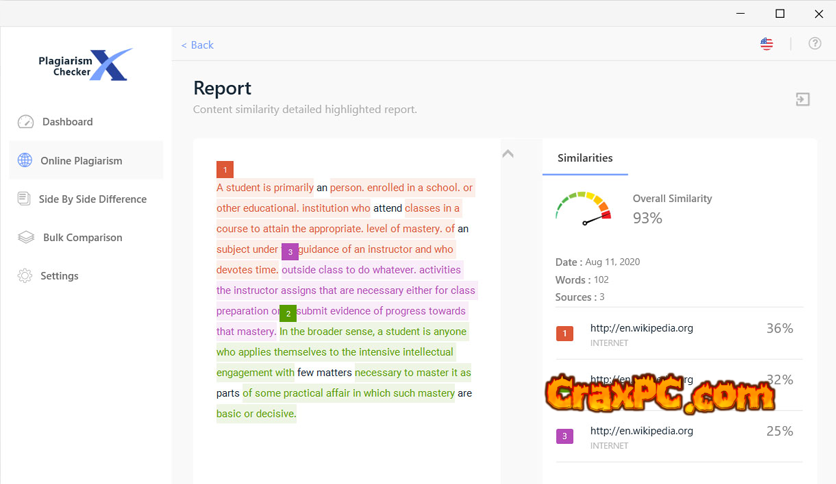
Task: Click purple source marker 3 in text
Action: pos(290,252)
